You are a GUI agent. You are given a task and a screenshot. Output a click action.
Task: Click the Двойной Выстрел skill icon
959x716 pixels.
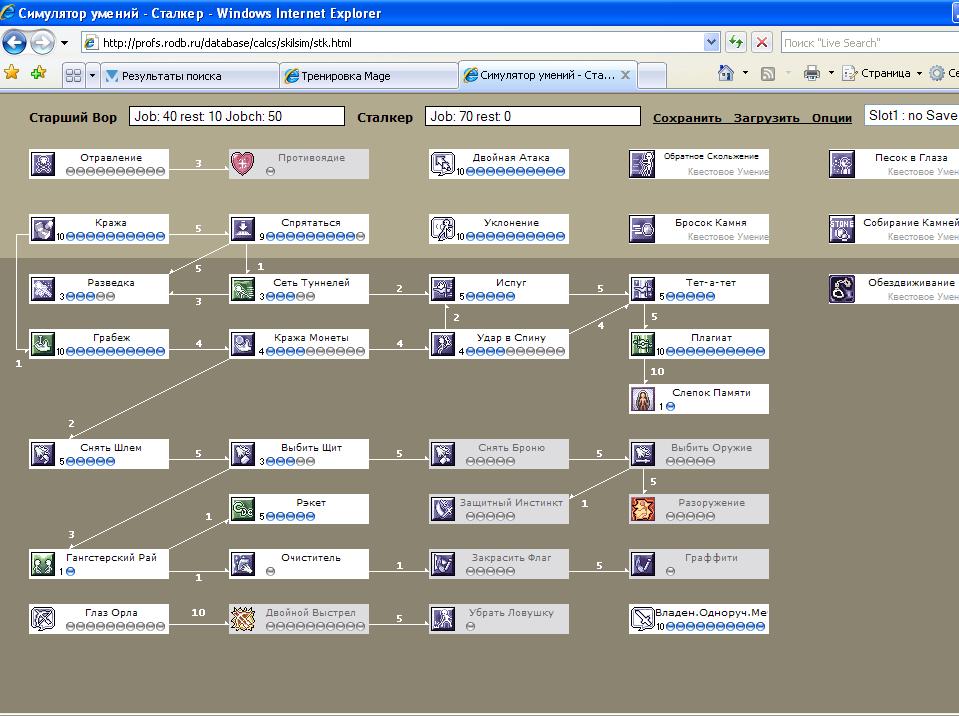click(243, 619)
